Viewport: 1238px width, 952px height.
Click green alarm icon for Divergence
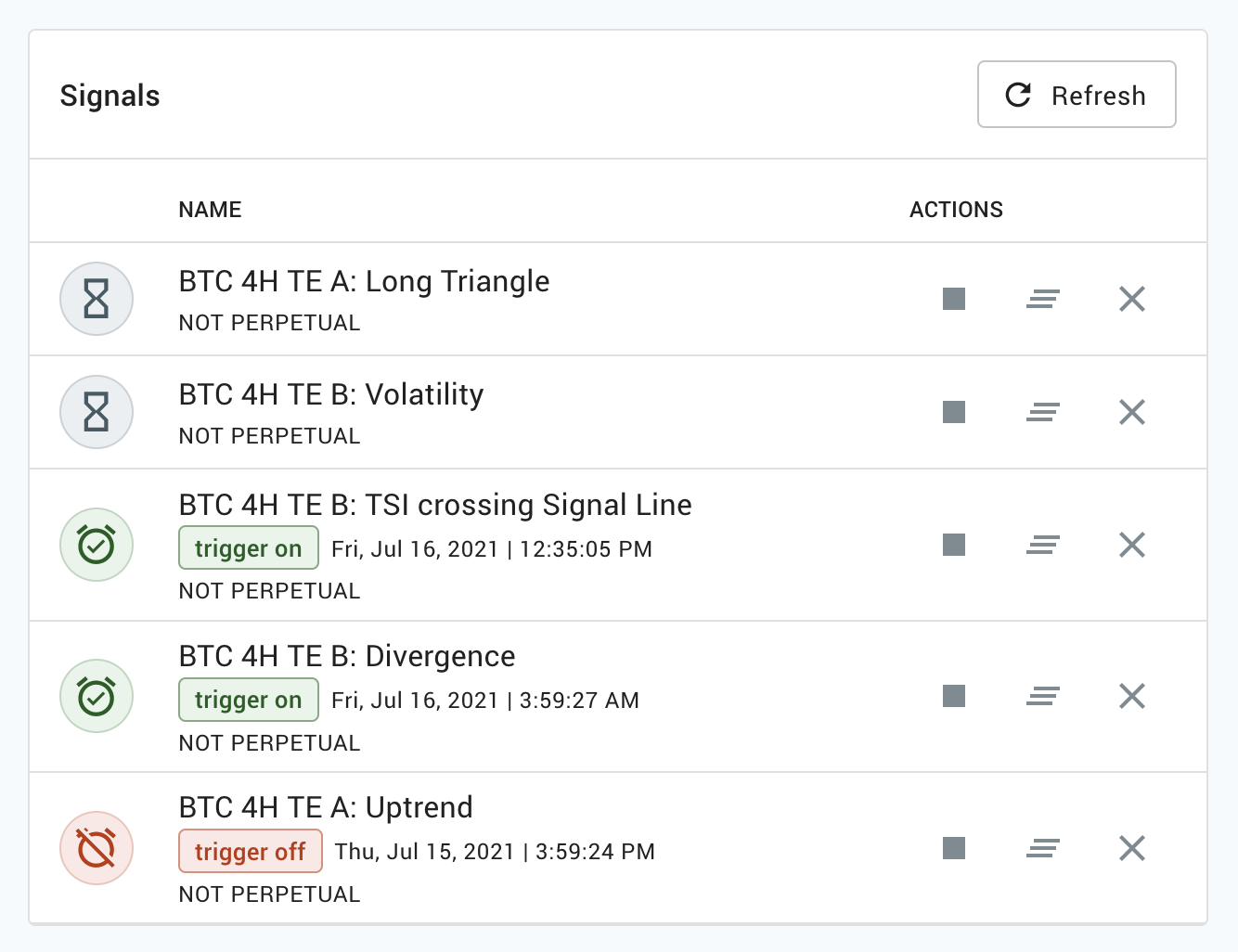(x=97, y=696)
